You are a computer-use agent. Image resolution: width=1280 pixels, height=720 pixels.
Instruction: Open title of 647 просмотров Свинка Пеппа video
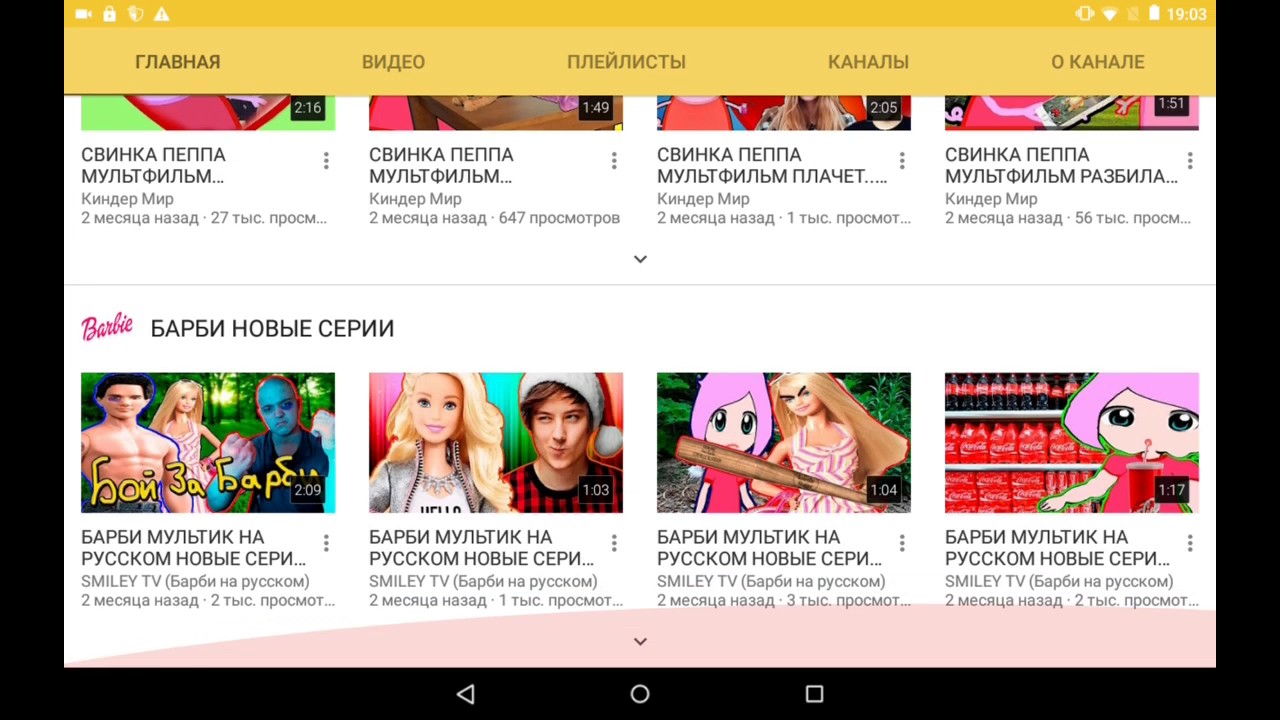(441, 166)
